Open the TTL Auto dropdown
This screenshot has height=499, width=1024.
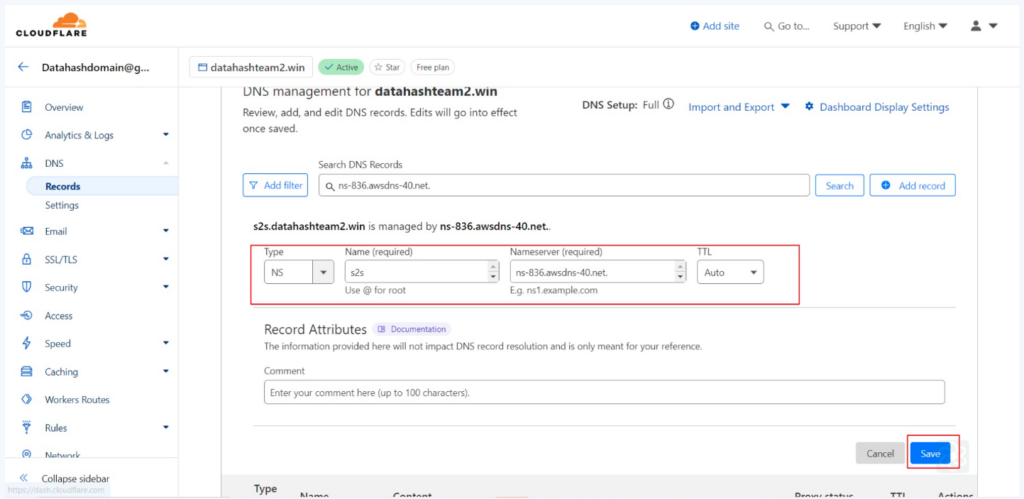tap(730, 272)
